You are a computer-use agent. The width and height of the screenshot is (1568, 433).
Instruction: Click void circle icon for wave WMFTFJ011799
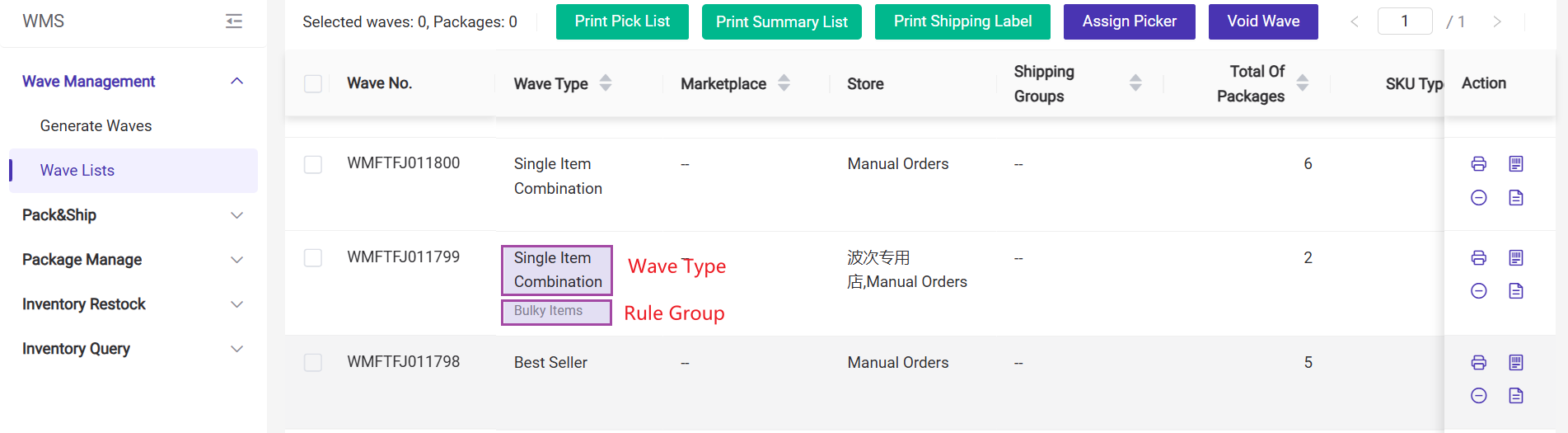tap(1479, 291)
